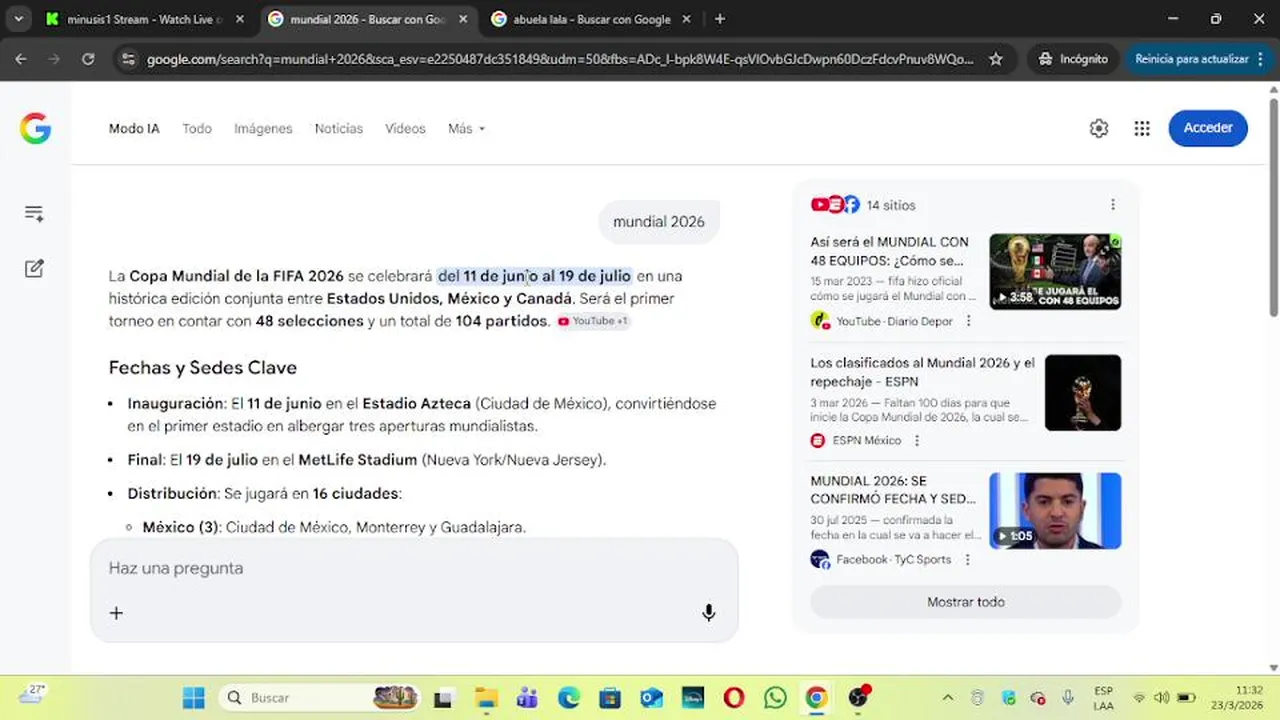The image size is (1280, 720).
Task: Go forward in browser history
Action: click(x=54, y=59)
